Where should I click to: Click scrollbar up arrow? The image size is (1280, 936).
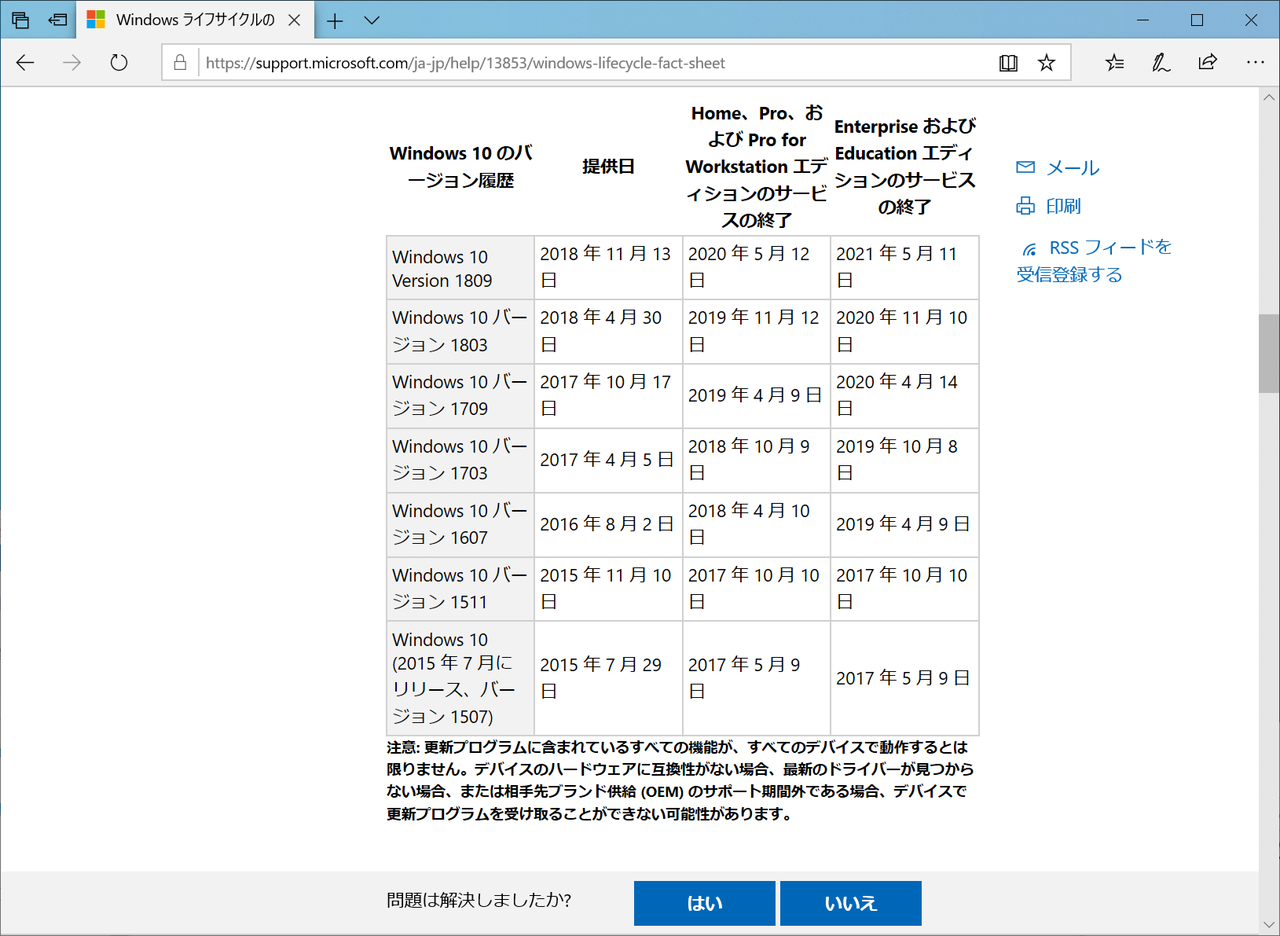1269,96
